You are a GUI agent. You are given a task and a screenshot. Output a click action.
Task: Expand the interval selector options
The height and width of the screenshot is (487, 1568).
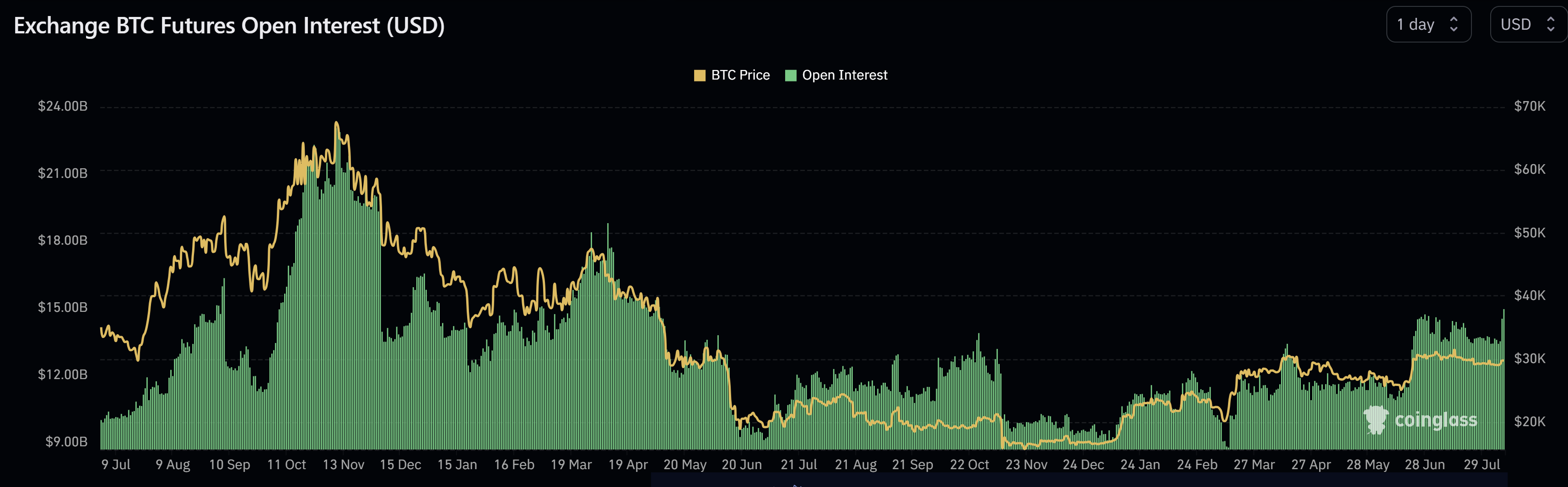pos(1428,24)
